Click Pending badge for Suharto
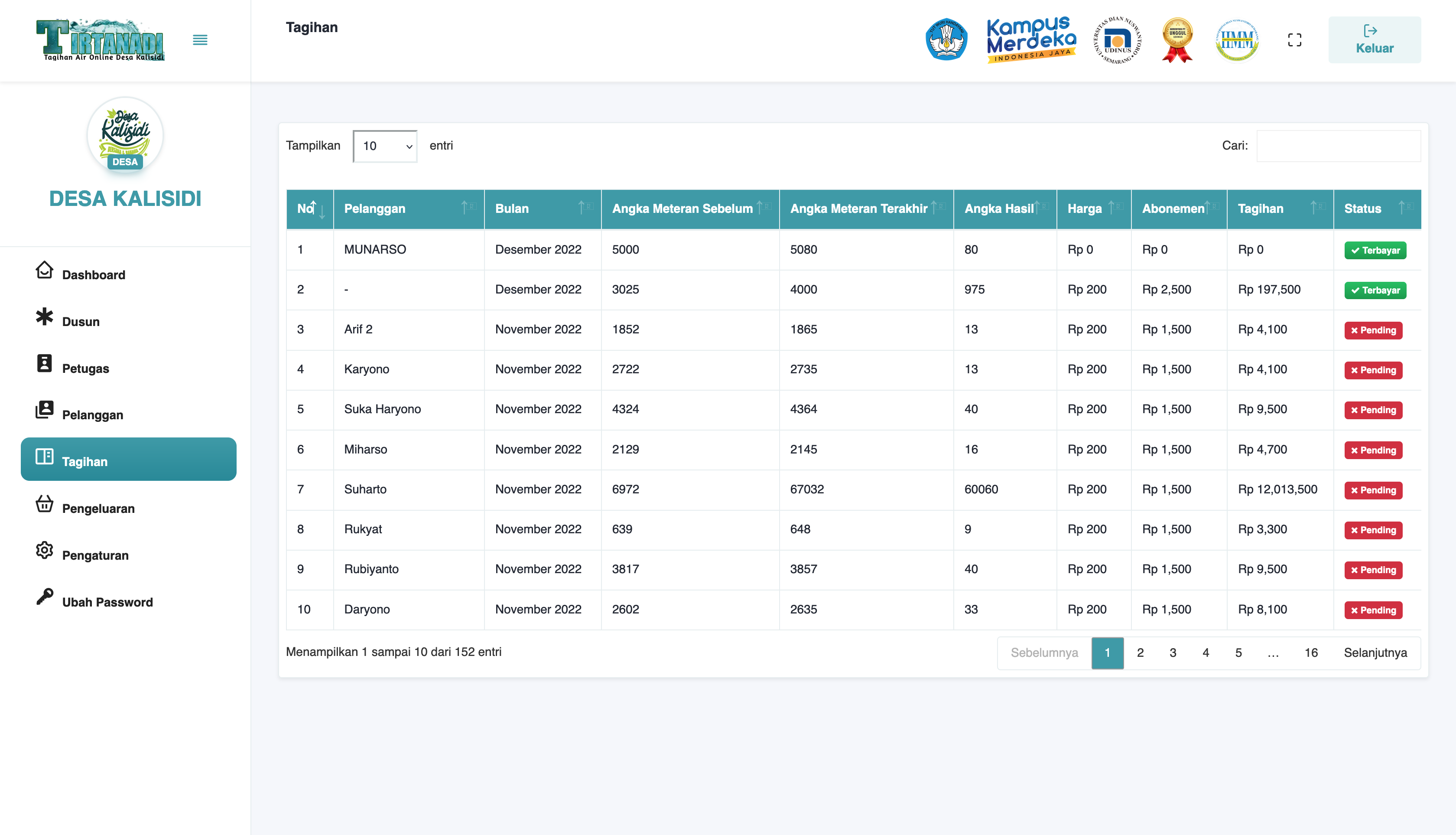The width and height of the screenshot is (1456, 835). [1373, 490]
